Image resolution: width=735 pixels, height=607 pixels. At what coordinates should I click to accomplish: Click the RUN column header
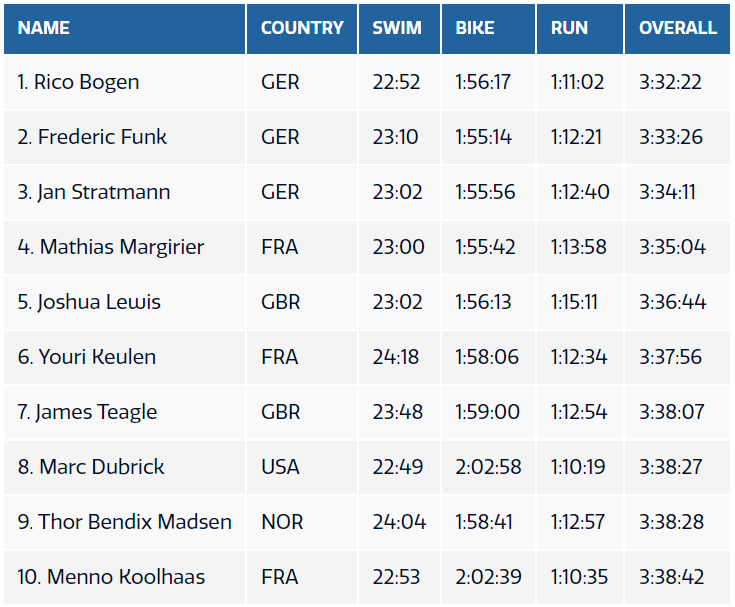click(x=580, y=29)
